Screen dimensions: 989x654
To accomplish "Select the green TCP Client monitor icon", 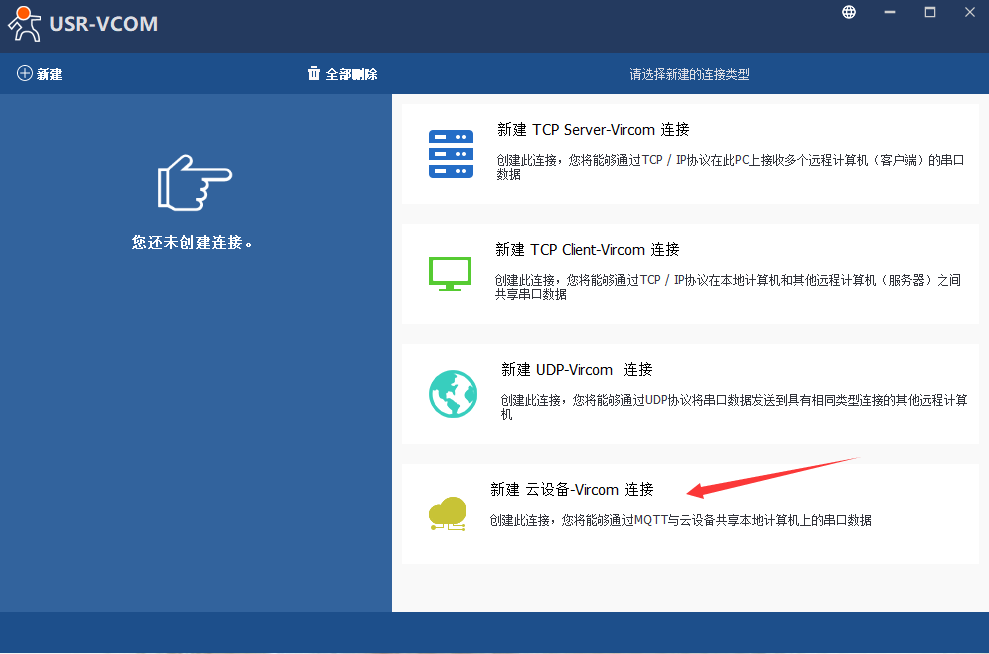I will (449, 273).
